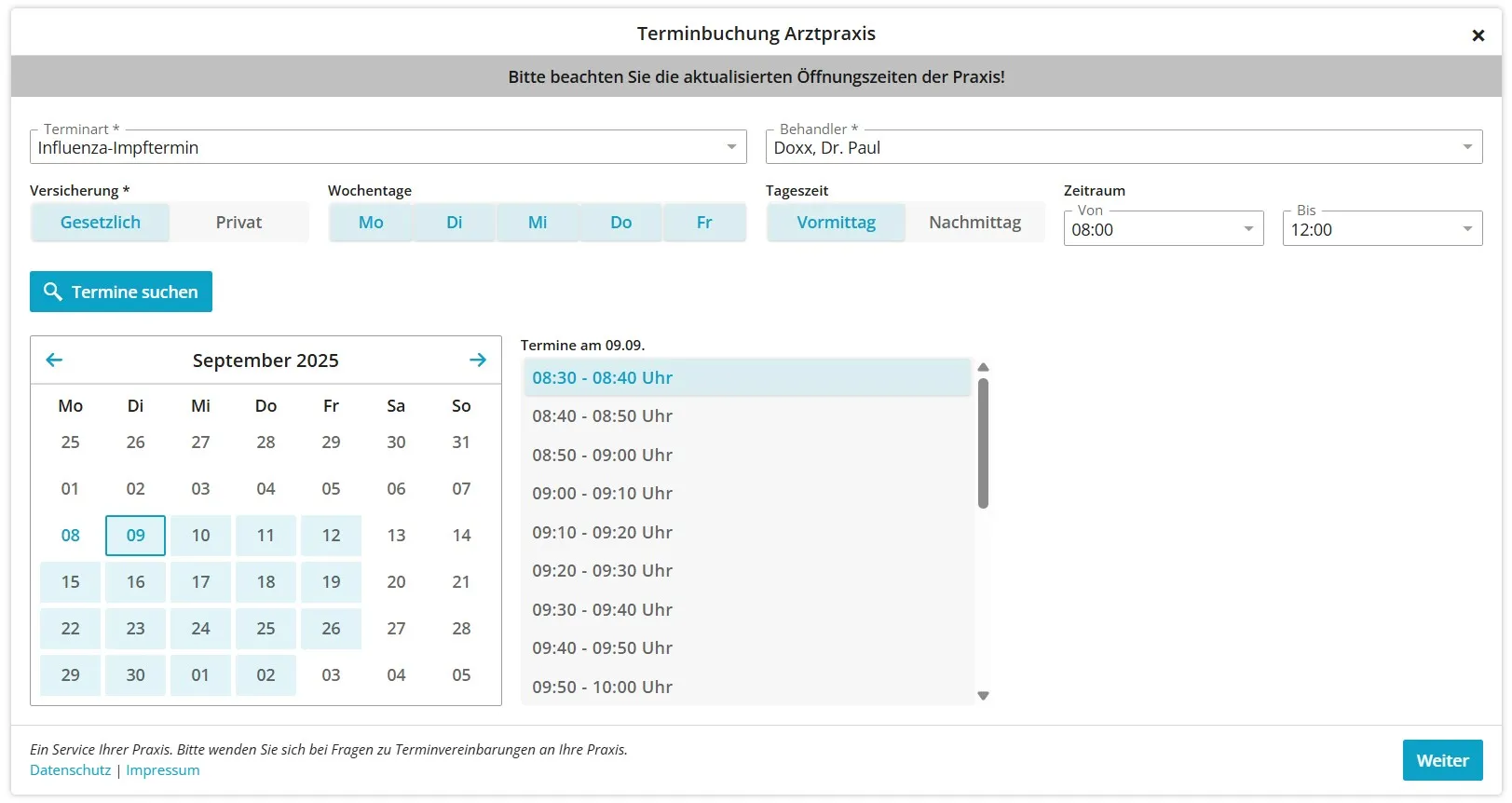This screenshot has height=803, width=1512.
Task: Advance to next month with right arrow
Action: 478,361
